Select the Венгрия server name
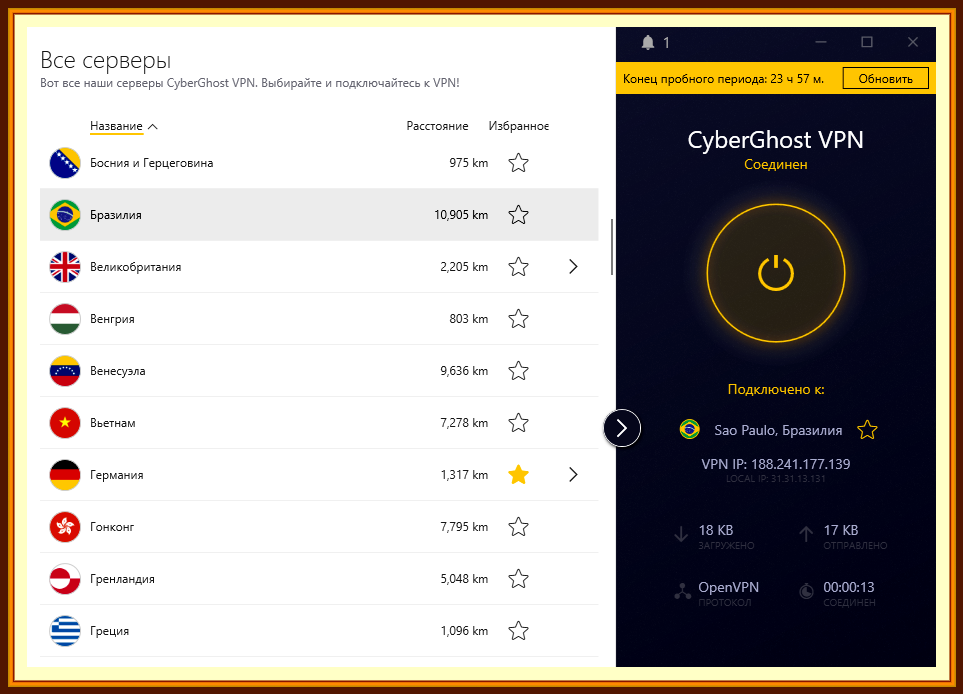The width and height of the screenshot is (963, 694). click(112, 319)
